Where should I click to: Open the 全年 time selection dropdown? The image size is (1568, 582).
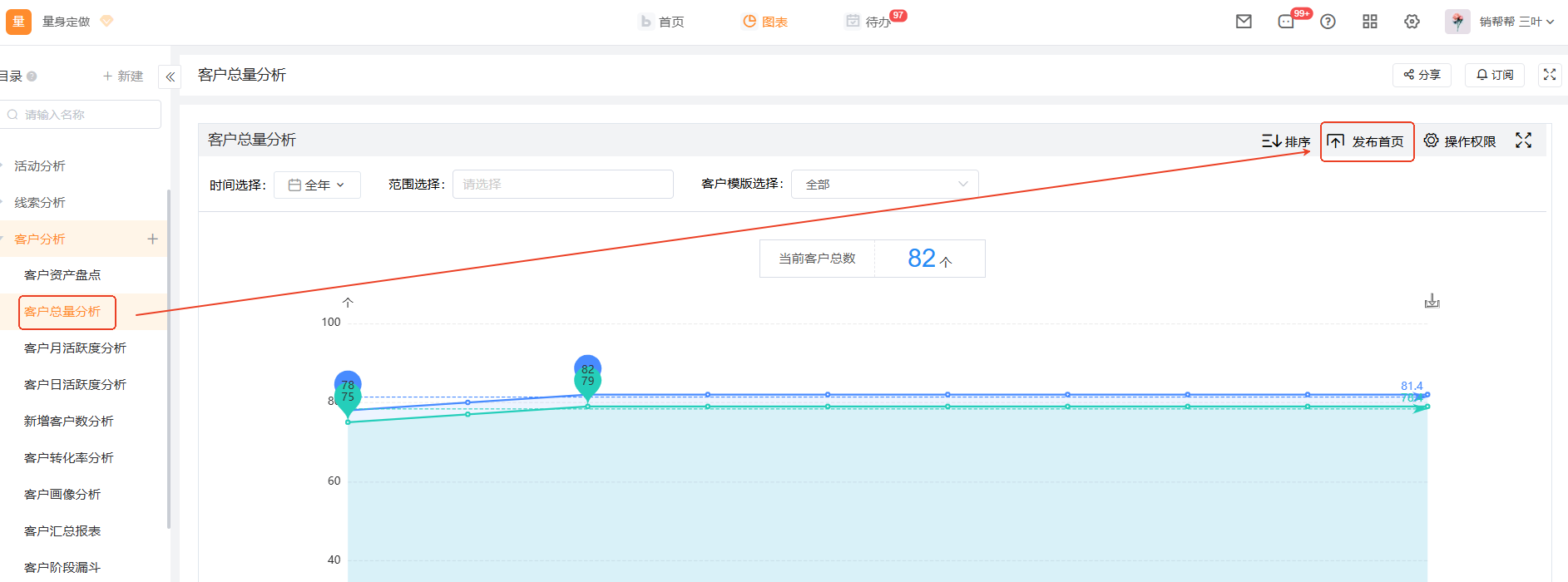[317, 185]
